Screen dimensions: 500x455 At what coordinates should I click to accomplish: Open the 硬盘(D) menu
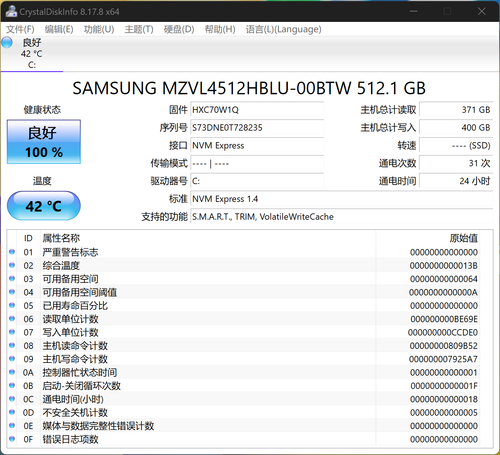179,29
